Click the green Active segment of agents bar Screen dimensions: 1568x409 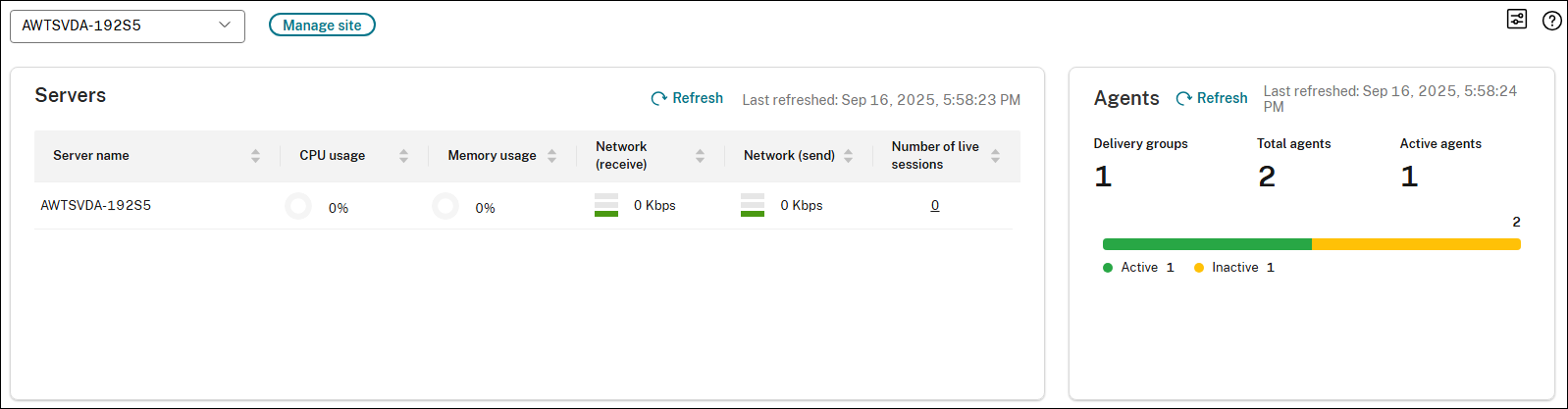tap(1207, 244)
